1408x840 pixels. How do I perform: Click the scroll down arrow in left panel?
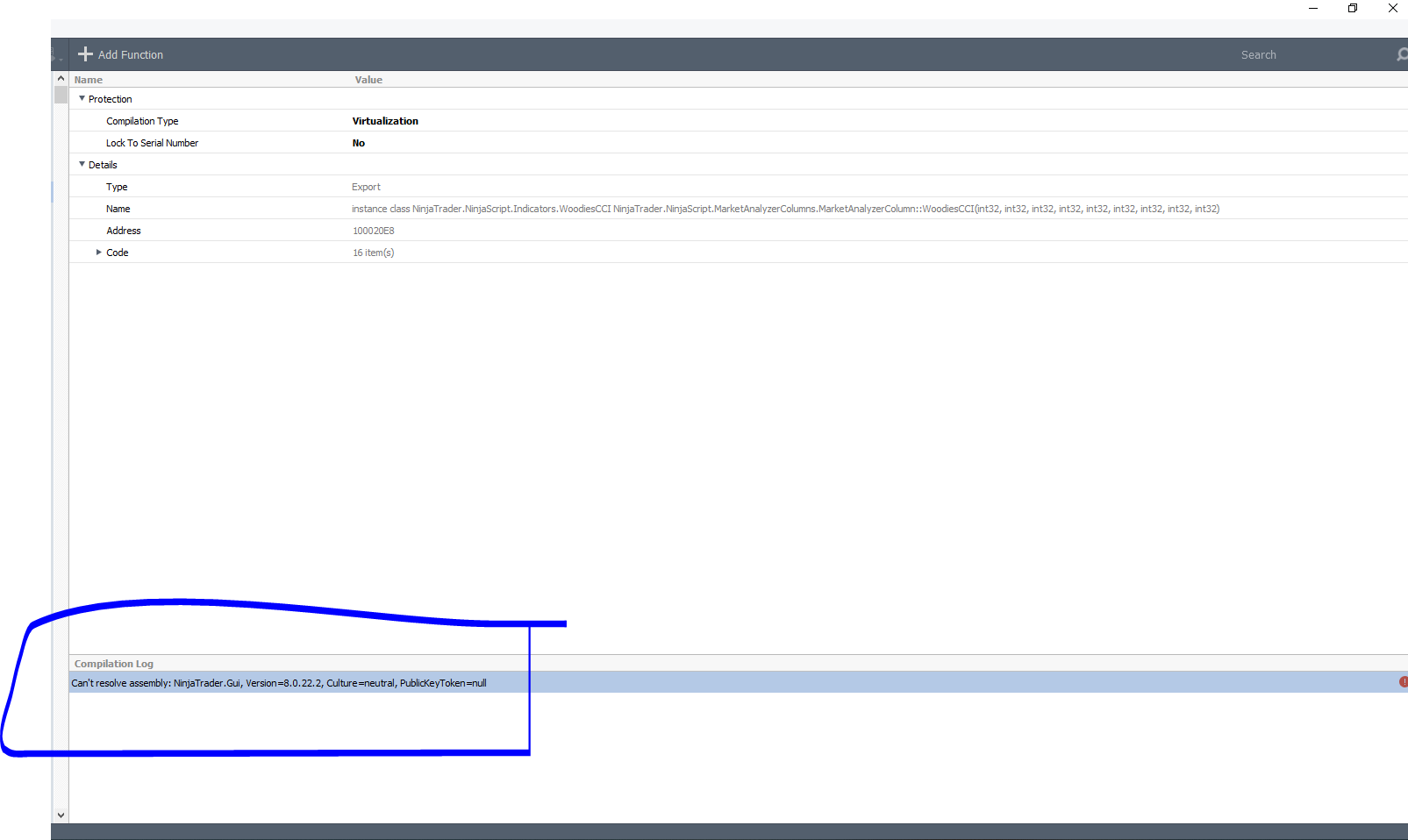61,815
